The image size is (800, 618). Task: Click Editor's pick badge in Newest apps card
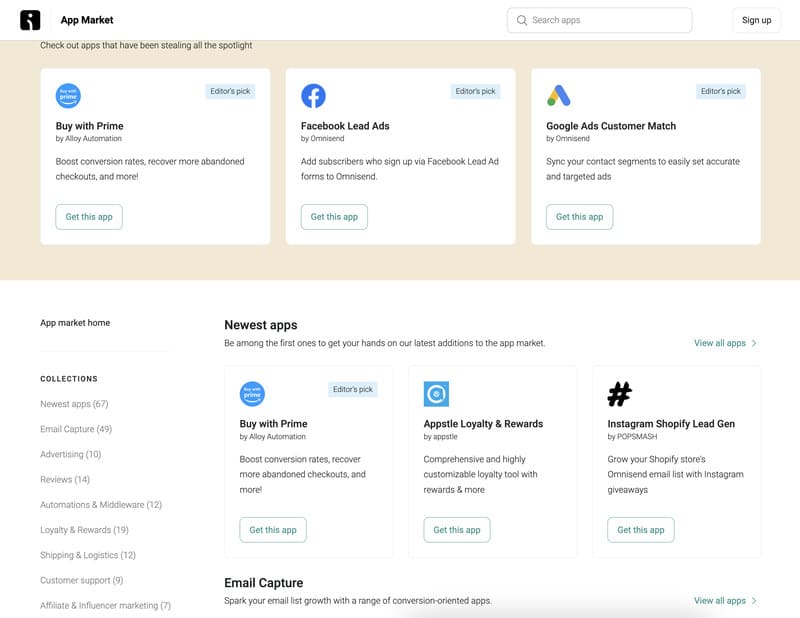(x=353, y=389)
